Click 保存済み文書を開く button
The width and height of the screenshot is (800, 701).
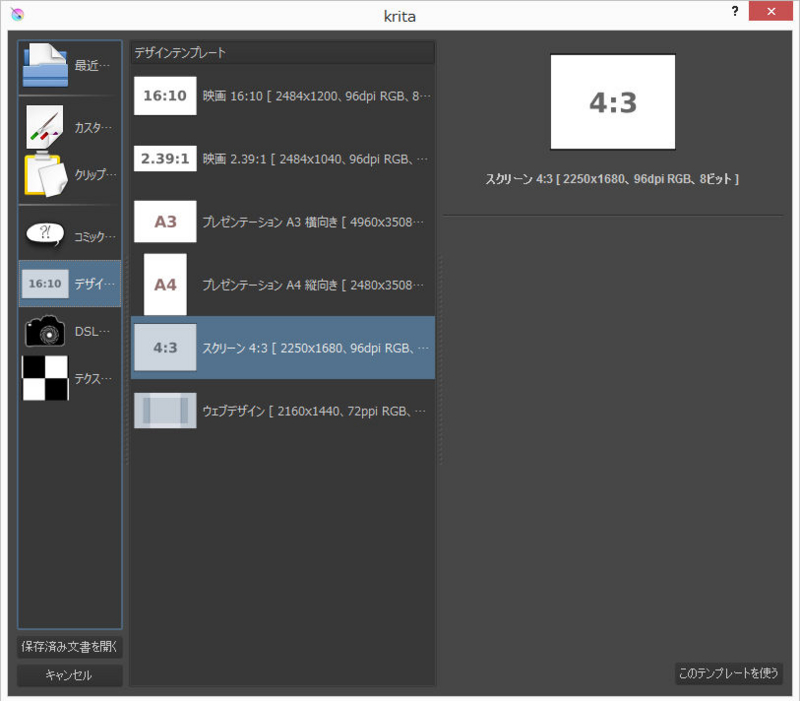point(70,647)
